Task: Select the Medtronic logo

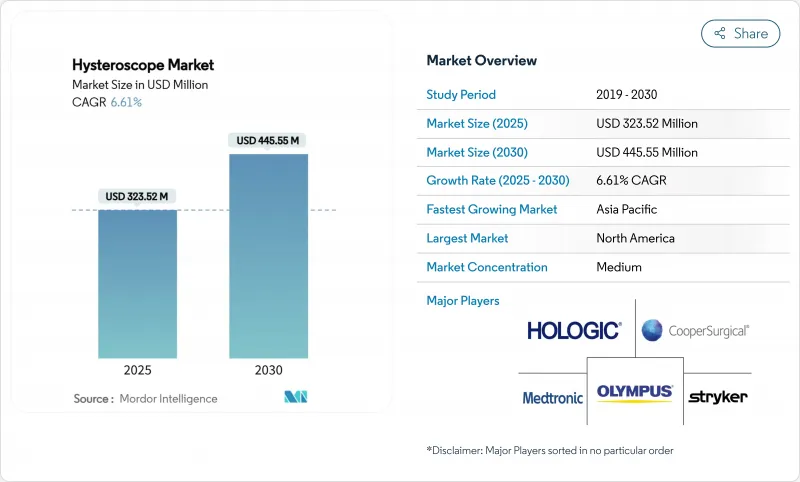Action: pos(552,397)
